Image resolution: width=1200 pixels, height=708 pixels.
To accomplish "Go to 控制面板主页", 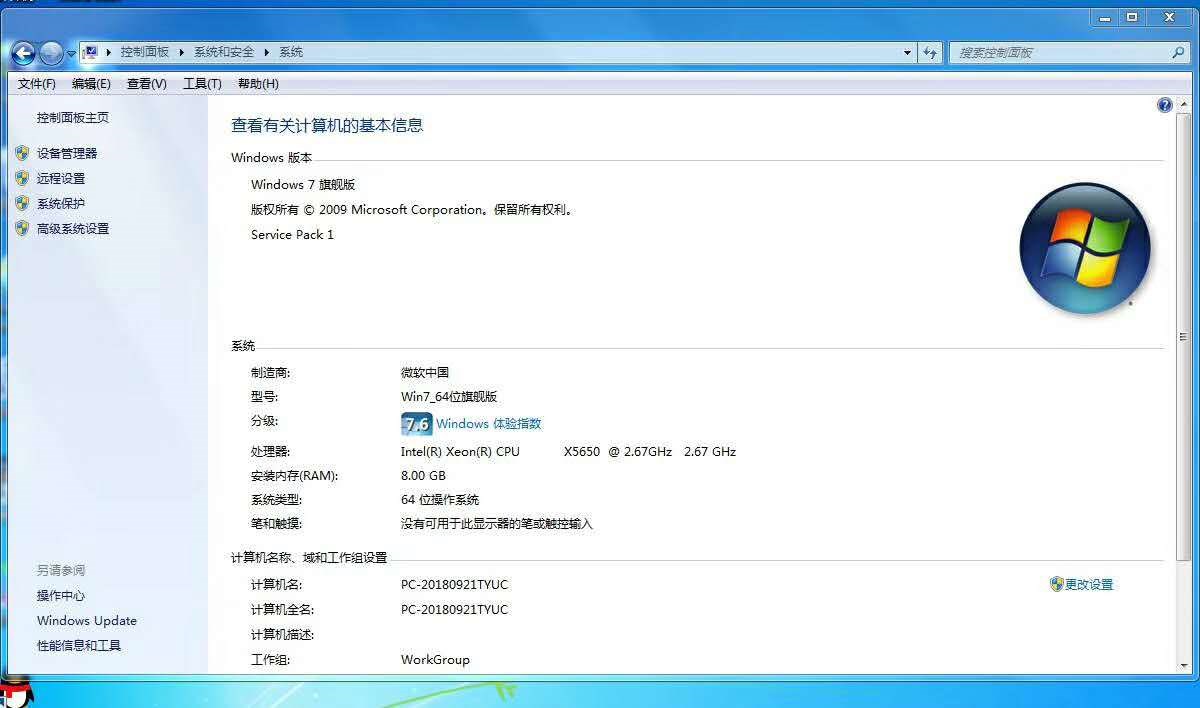I will pos(73,118).
